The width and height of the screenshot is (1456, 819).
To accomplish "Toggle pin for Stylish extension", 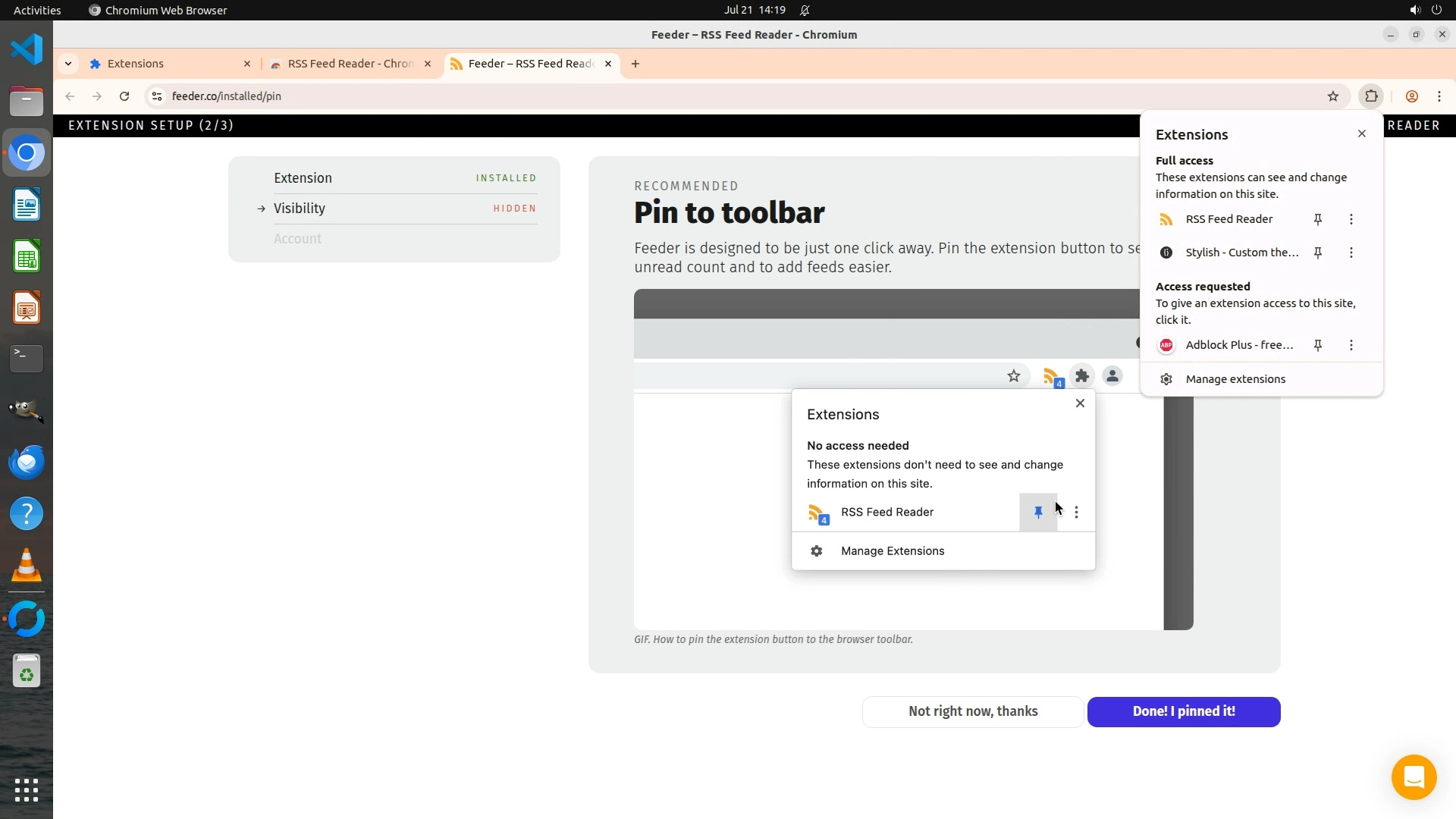I will [x=1318, y=253].
